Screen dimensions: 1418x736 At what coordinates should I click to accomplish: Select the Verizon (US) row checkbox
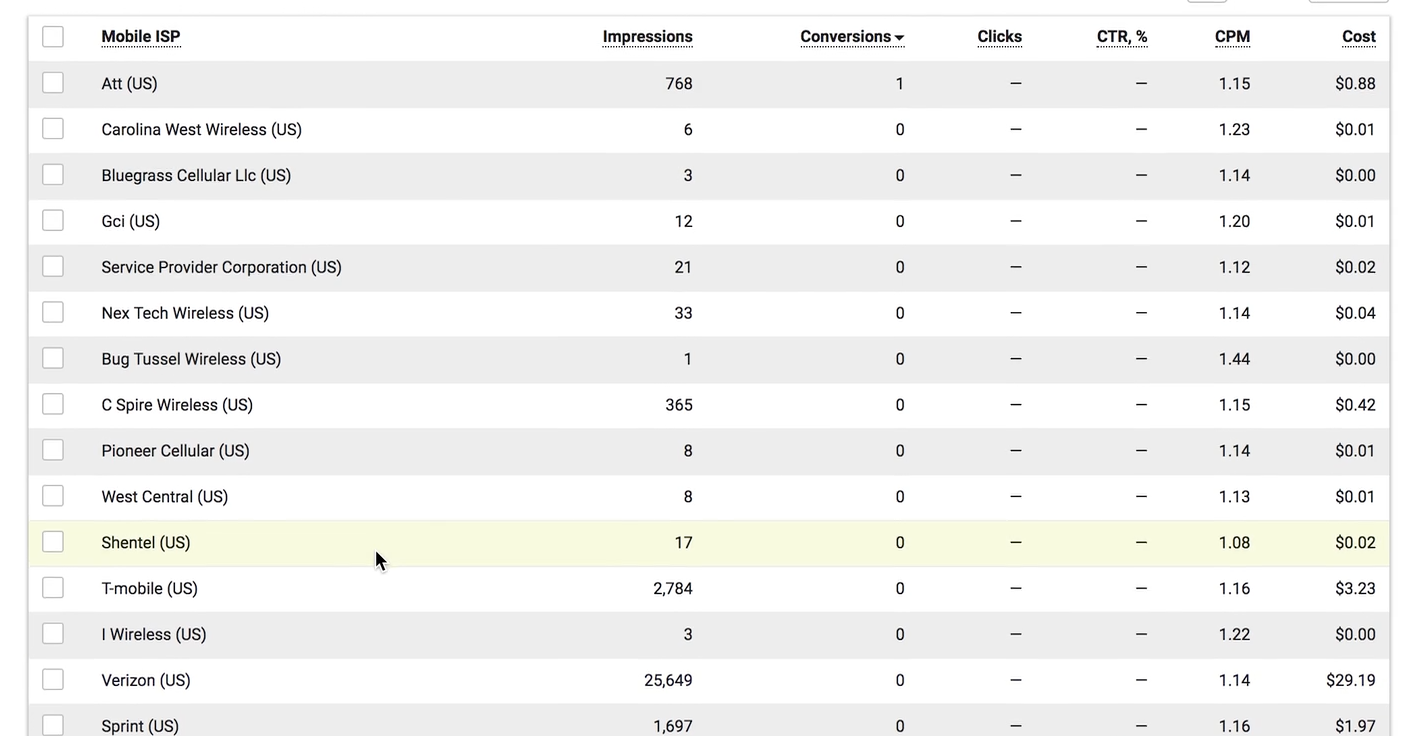[x=53, y=680]
